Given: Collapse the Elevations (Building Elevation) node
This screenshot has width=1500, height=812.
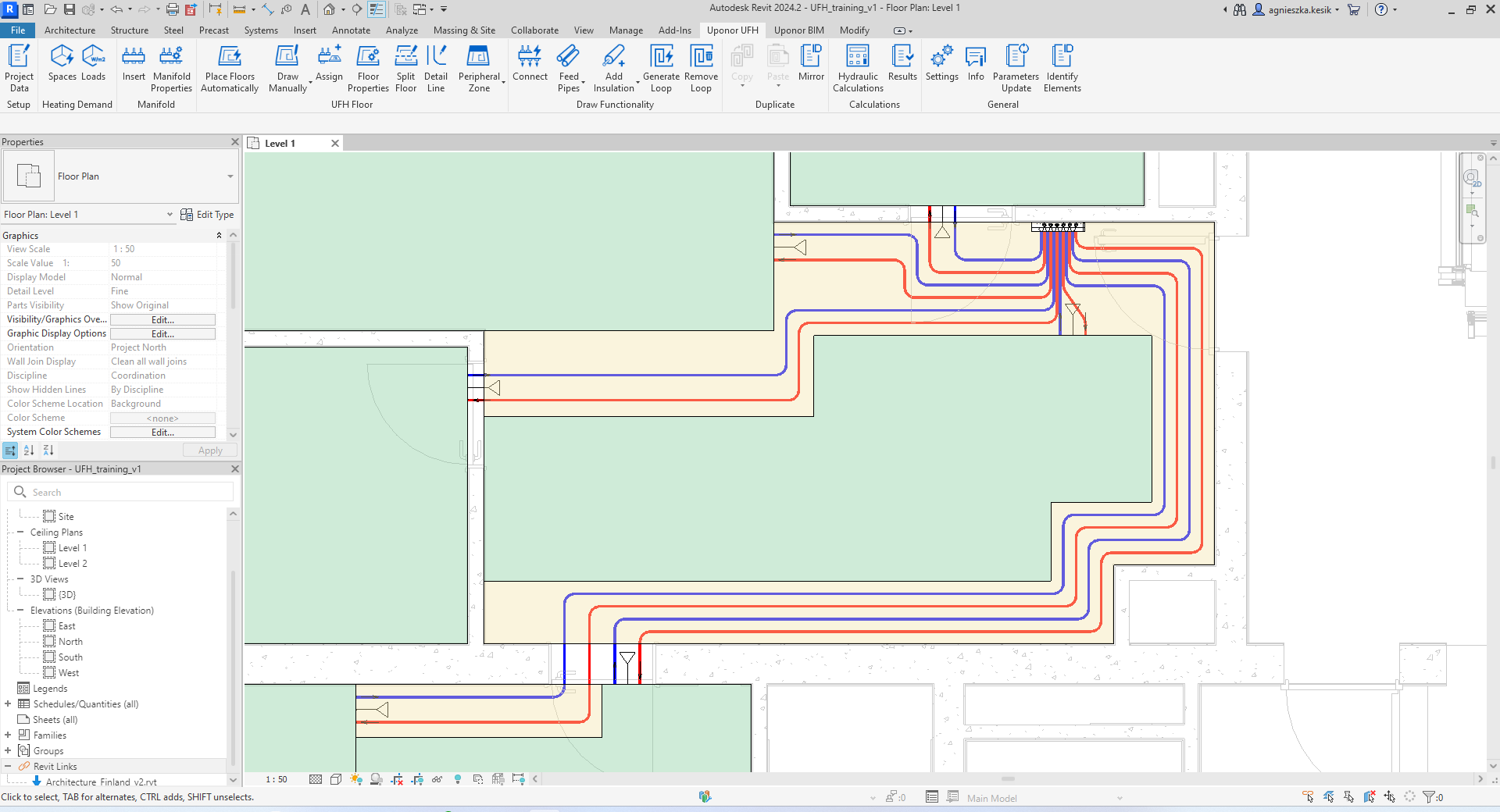Looking at the screenshot, I should [20, 611].
